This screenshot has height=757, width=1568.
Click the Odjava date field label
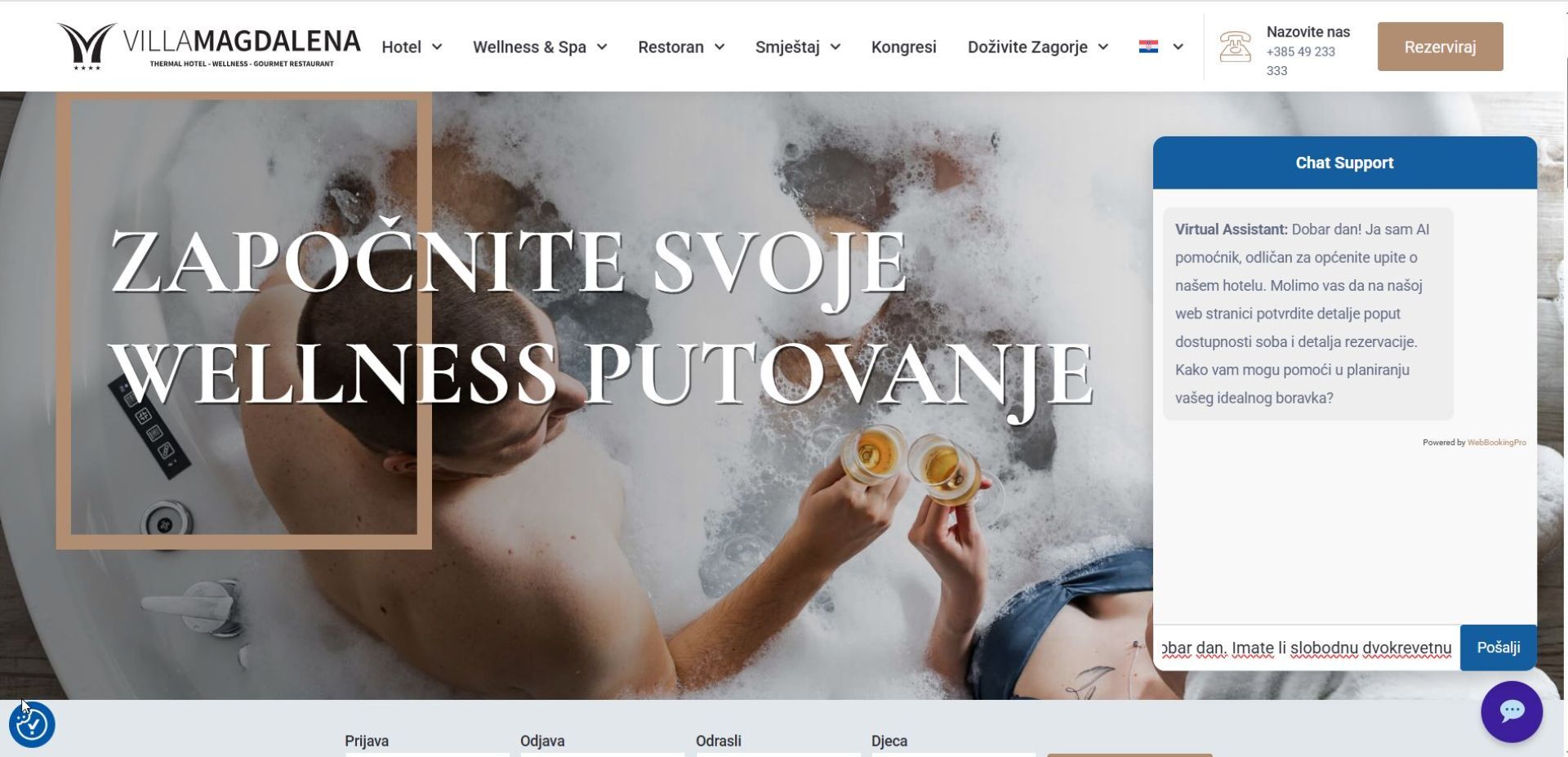click(542, 741)
